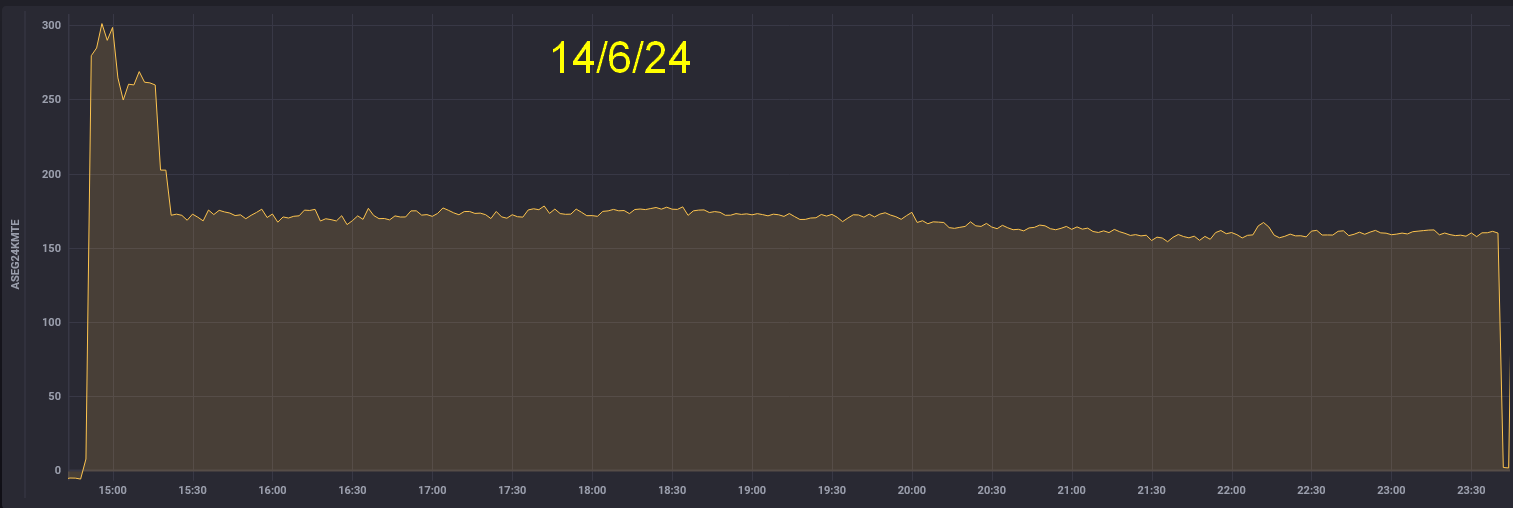1513x508 pixels.
Task: Click the 150 value on the y-axis
Action: (51, 248)
